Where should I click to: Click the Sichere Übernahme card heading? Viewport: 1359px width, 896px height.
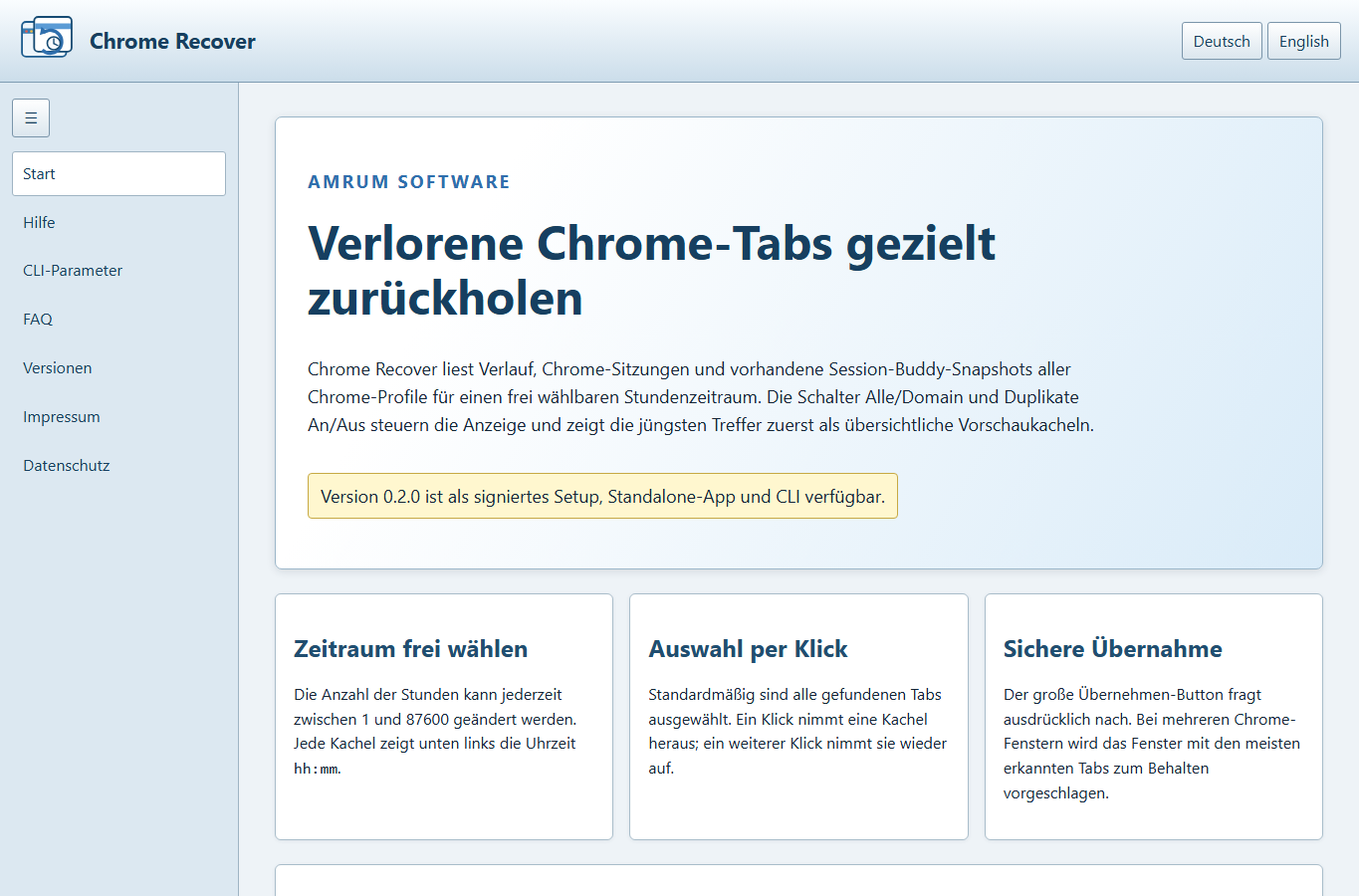tap(1112, 649)
